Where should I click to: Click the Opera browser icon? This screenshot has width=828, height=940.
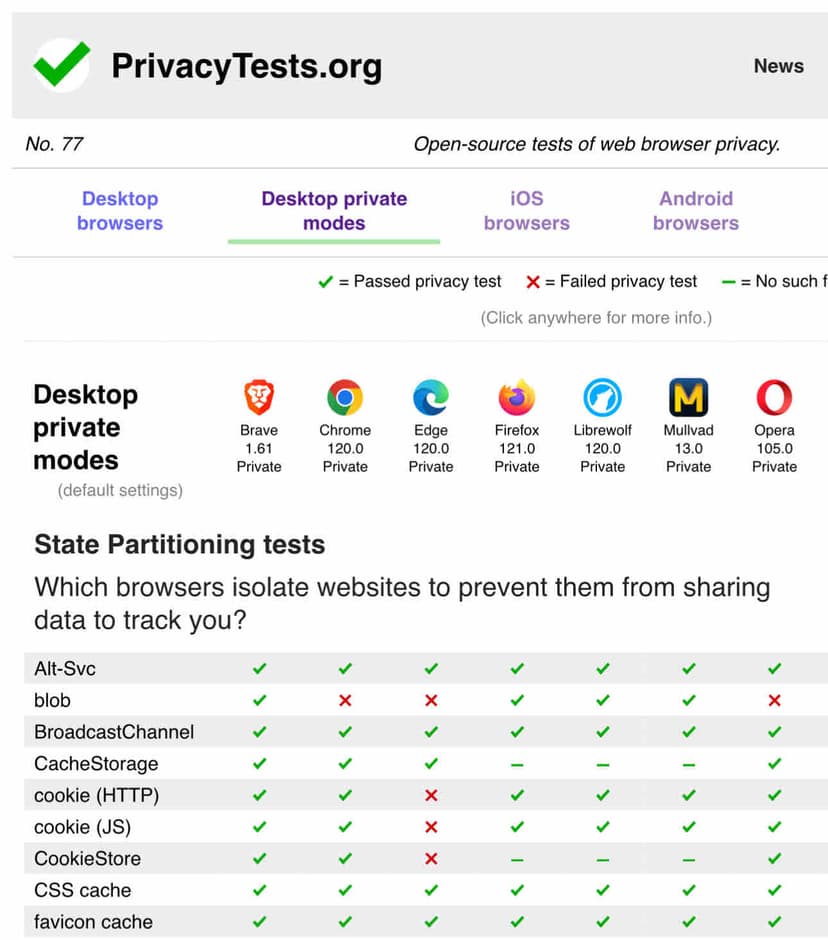774,397
